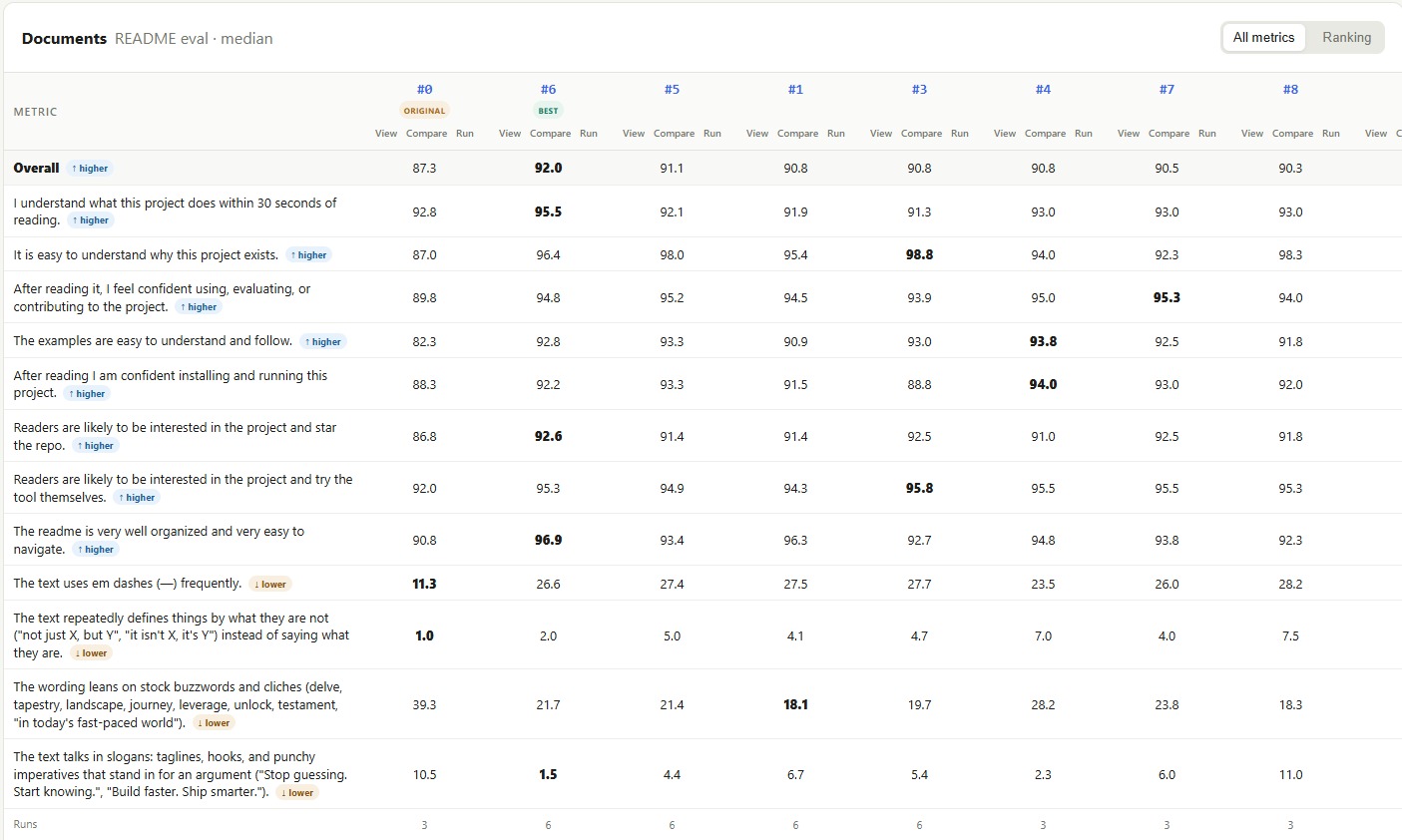This screenshot has width=1402, height=840.
Task: Click 'defines things by what they are not' metric
Action: [x=181, y=635]
